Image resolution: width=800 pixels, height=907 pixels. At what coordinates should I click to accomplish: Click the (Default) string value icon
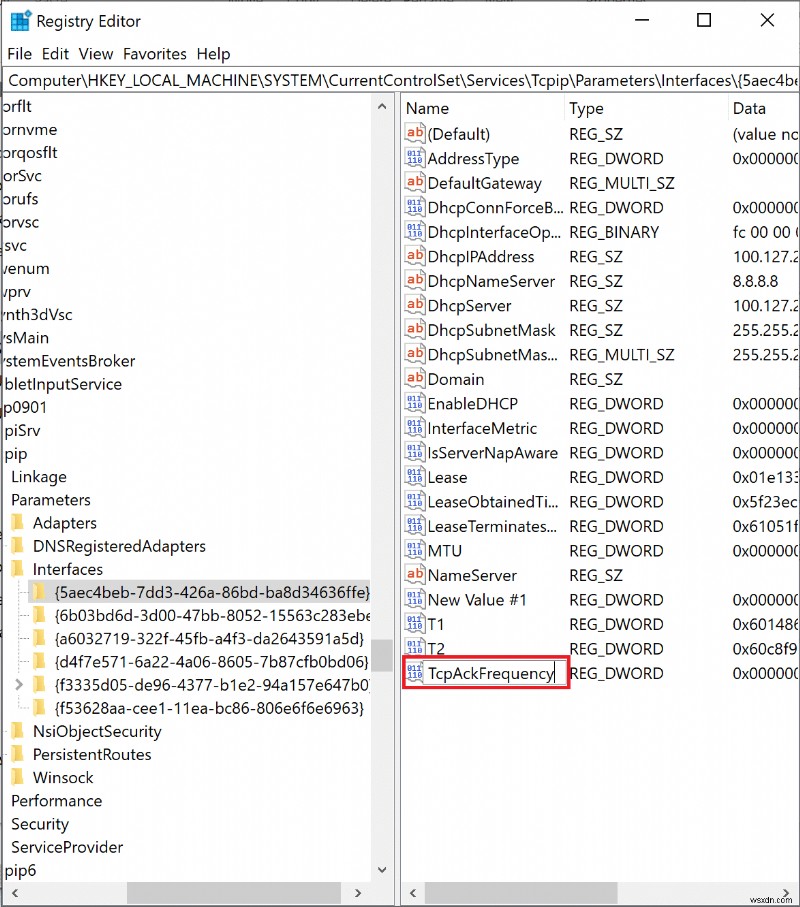[415, 134]
